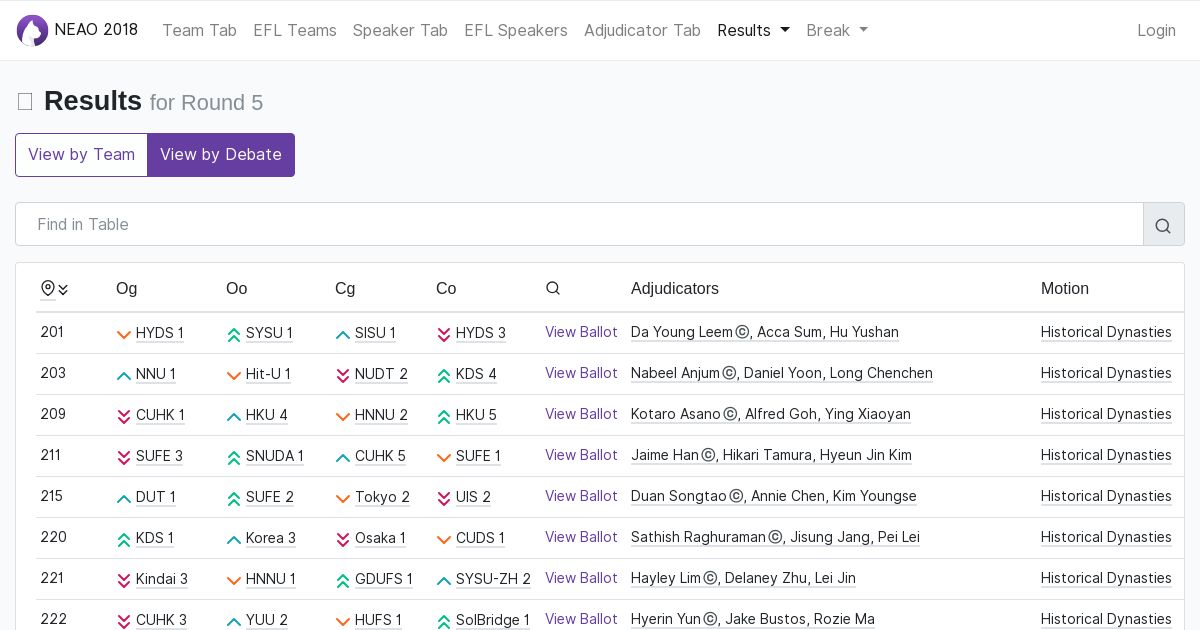
Task: Open the Results dropdown menu
Action: click(x=753, y=30)
